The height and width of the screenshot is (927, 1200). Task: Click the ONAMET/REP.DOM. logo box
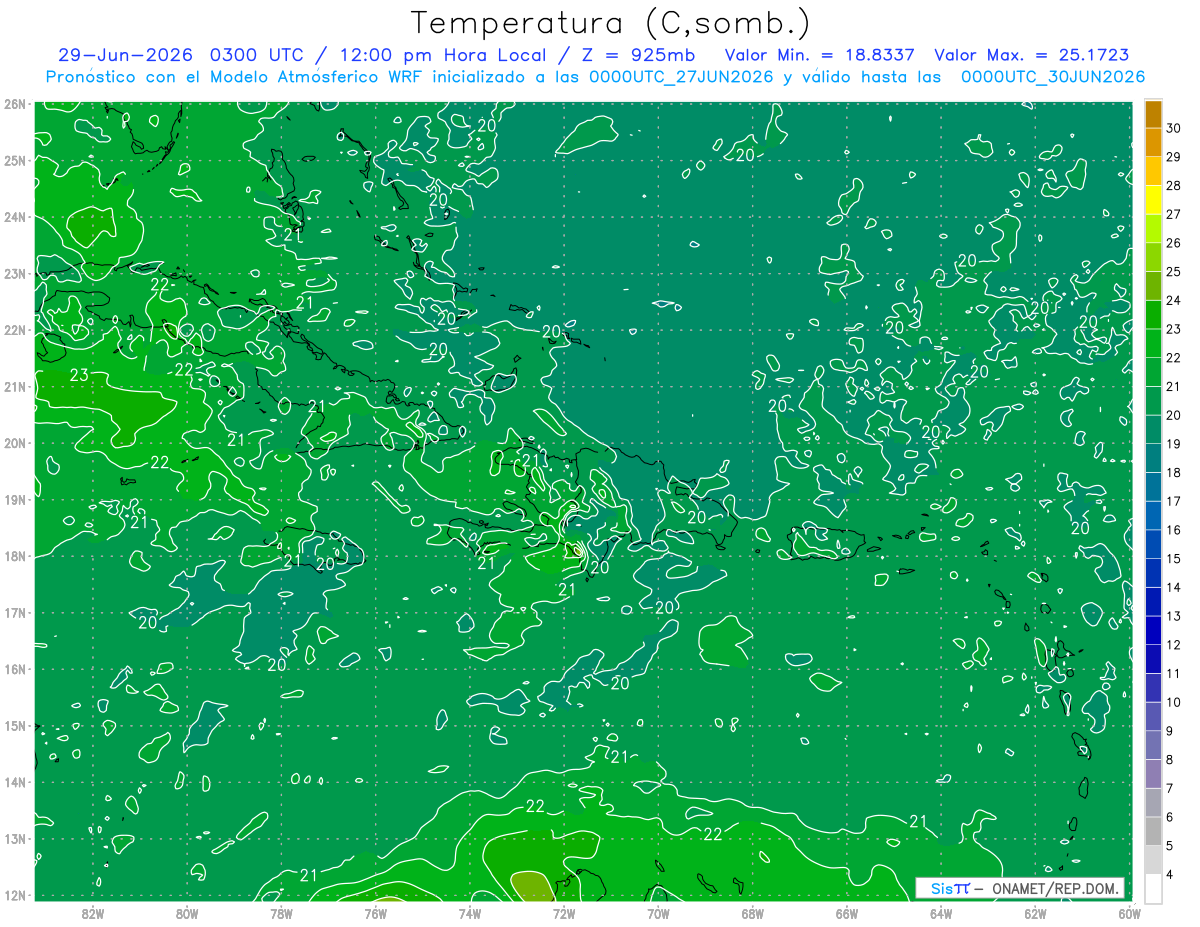point(1021,888)
